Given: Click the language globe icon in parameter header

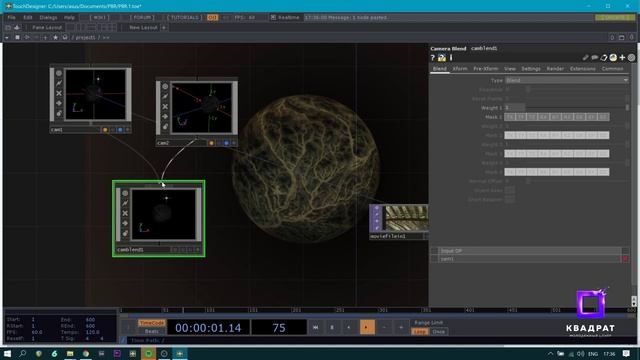Looking at the screenshot, I should [613, 58].
